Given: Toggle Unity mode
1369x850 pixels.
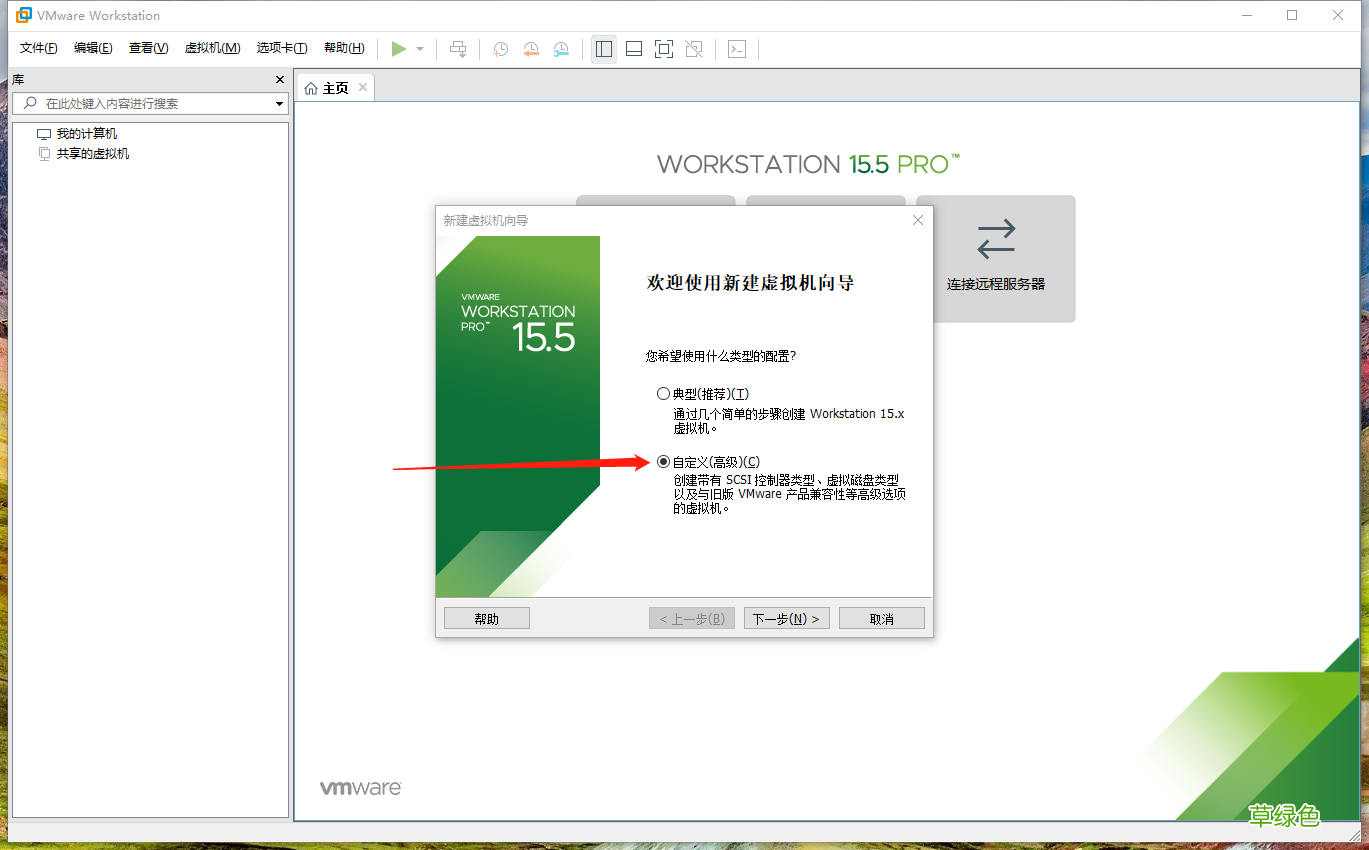Looking at the screenshot, I should (x=693, y=48).
